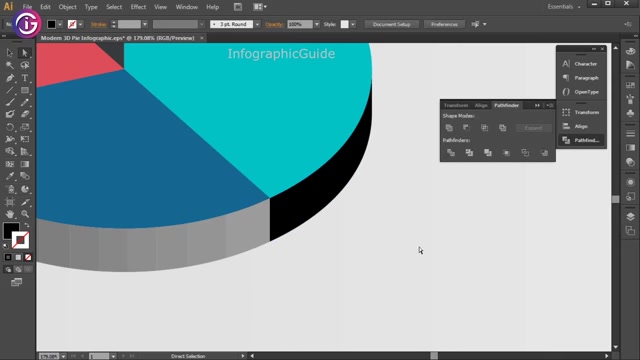Image resolution: width=640 pixels, height=360 pixels.
Task: Select the Line Segment tool
Action: pos(9,90)
